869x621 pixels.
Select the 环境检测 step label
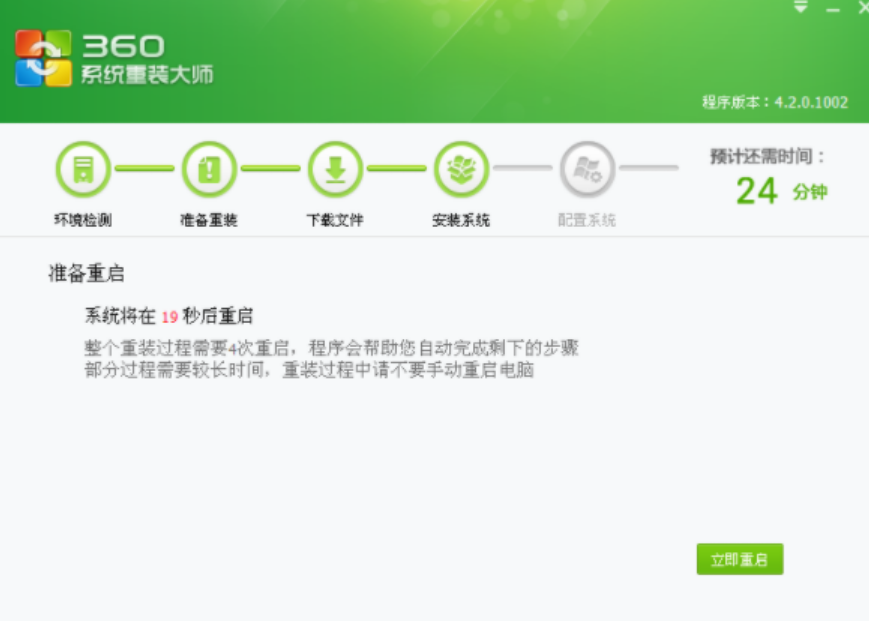click(x=83, y=220)
